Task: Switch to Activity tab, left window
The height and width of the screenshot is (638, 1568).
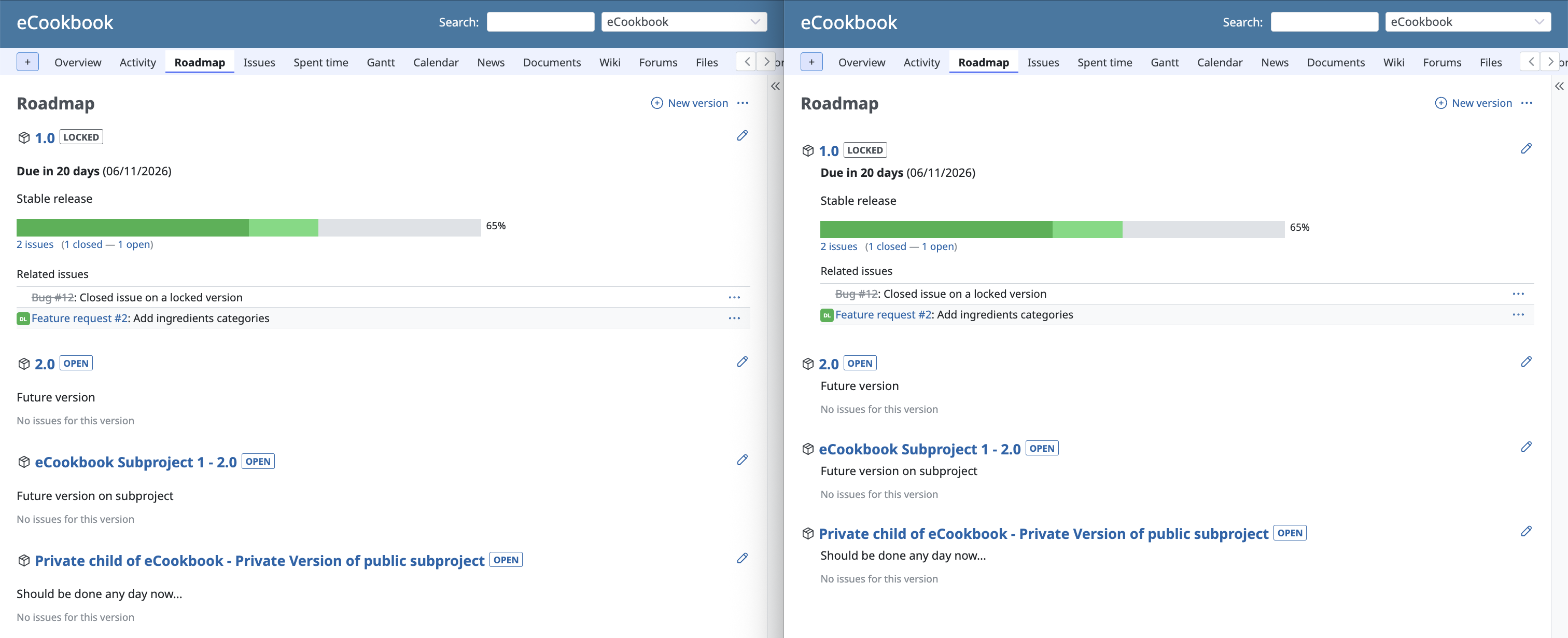Action: point(137,63)
